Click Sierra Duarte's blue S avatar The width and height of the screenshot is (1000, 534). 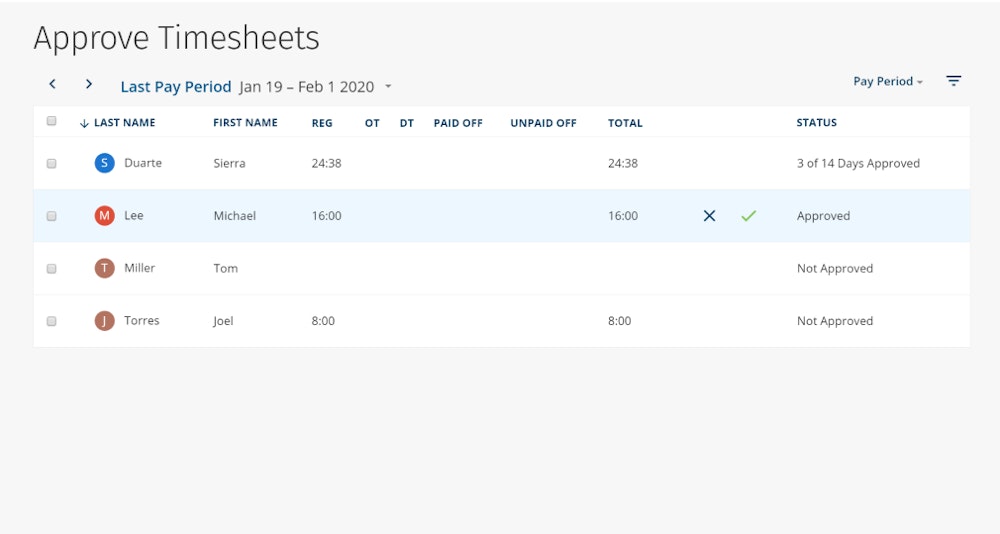click(x=105, y=163)
